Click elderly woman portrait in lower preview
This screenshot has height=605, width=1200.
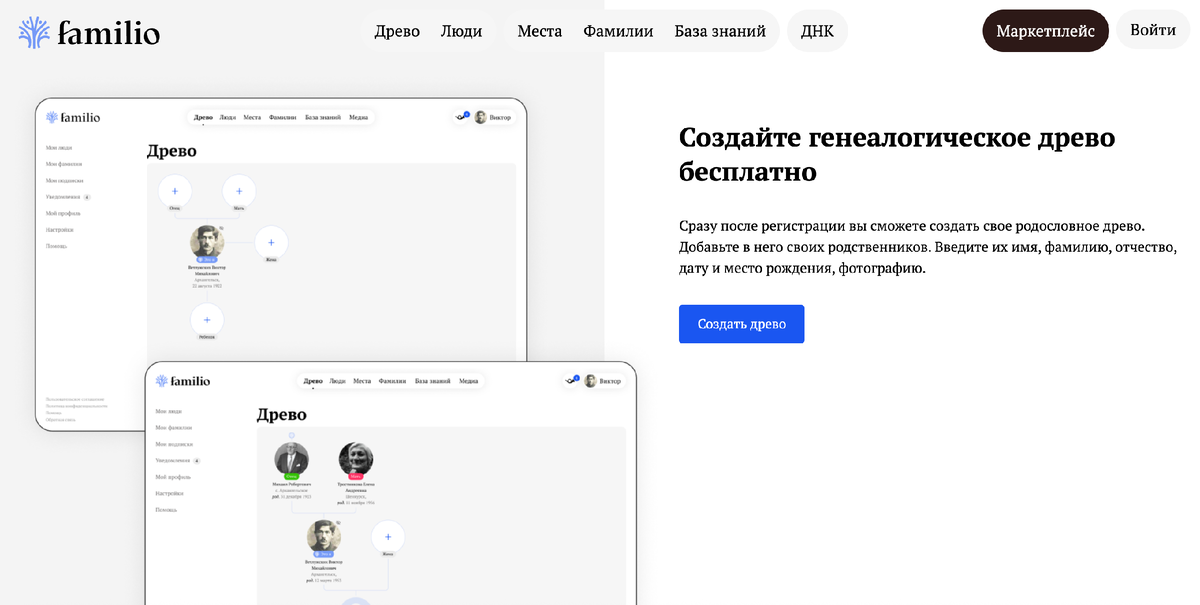coord(356,459)
